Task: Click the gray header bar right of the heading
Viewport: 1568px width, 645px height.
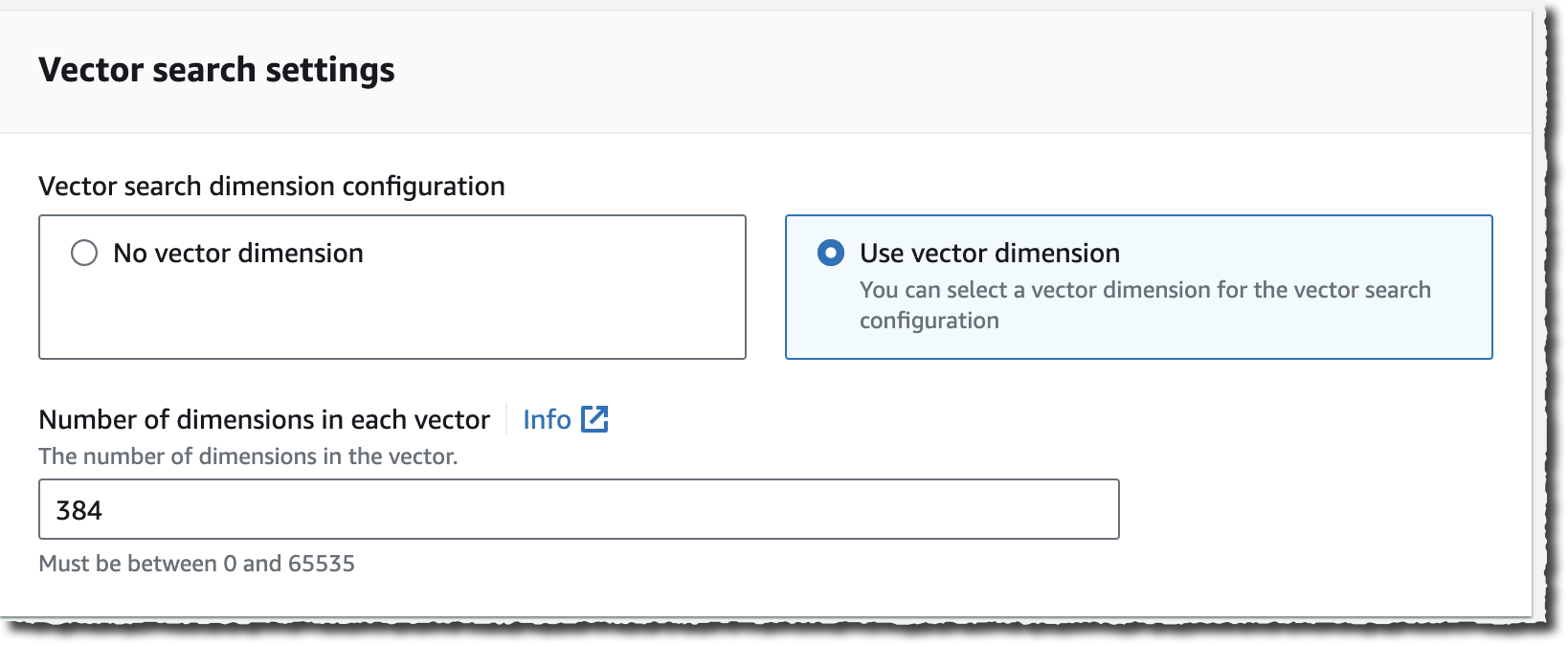Action: (957, 70)
